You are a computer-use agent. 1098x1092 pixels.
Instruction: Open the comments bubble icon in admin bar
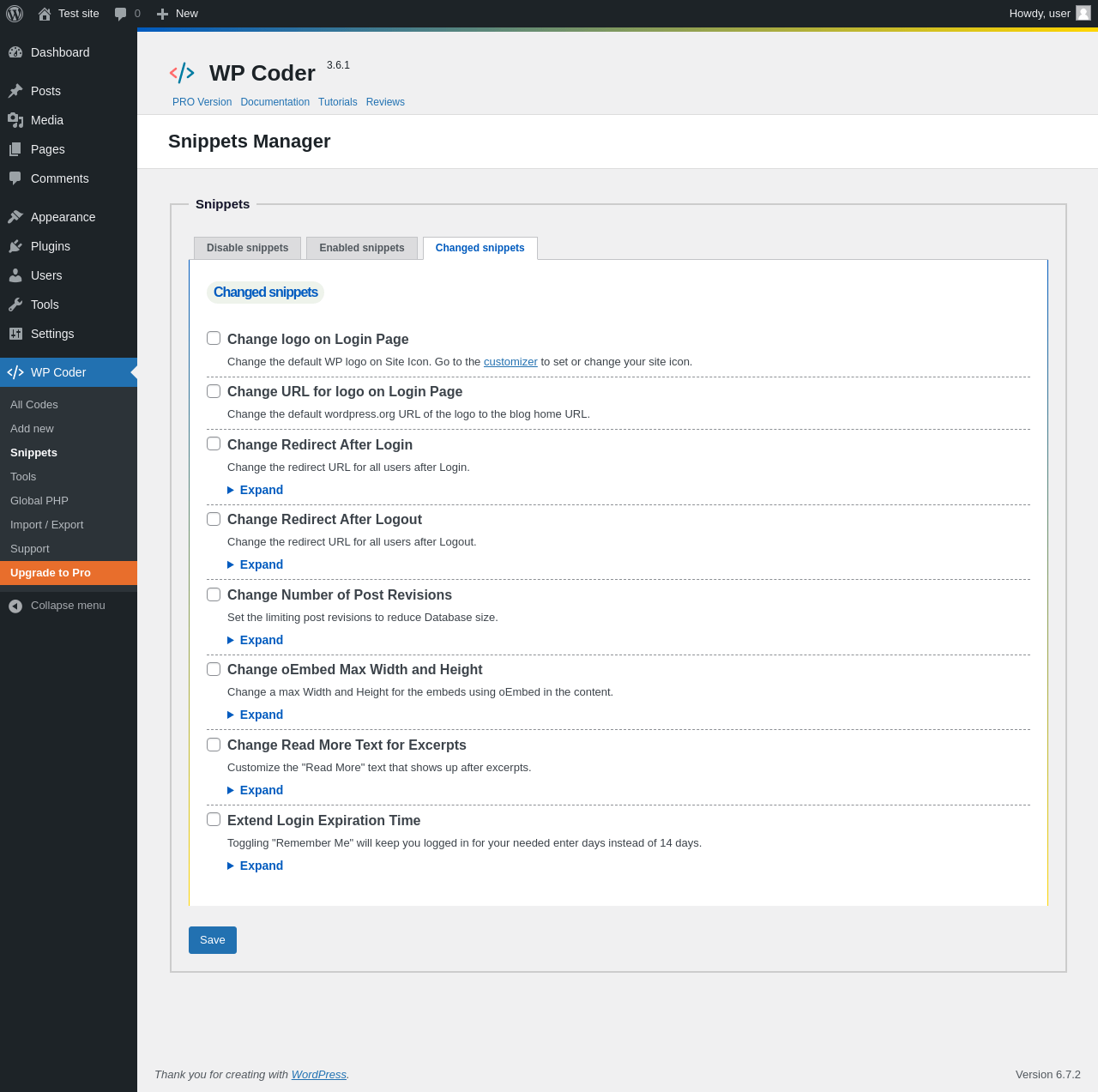pos(121,14)
